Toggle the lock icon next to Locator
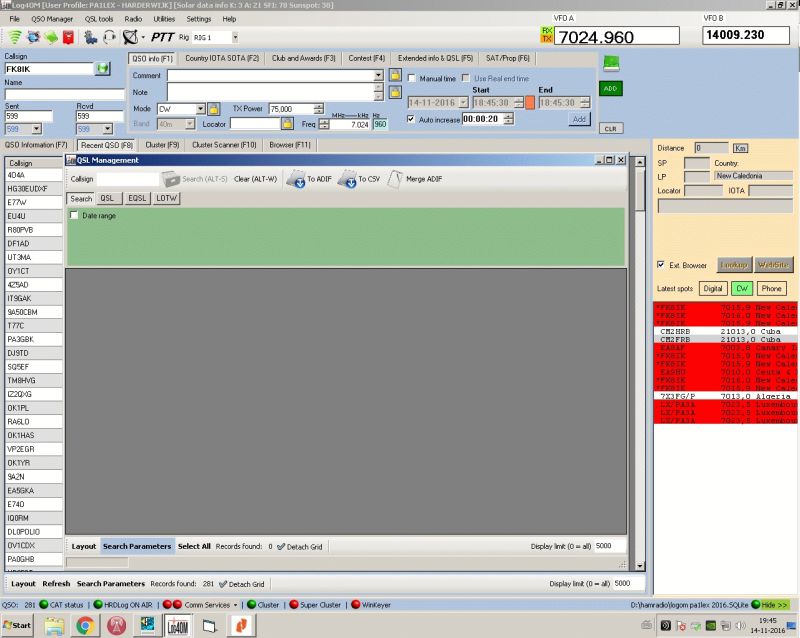800x638 pixels. pos(287,124)
